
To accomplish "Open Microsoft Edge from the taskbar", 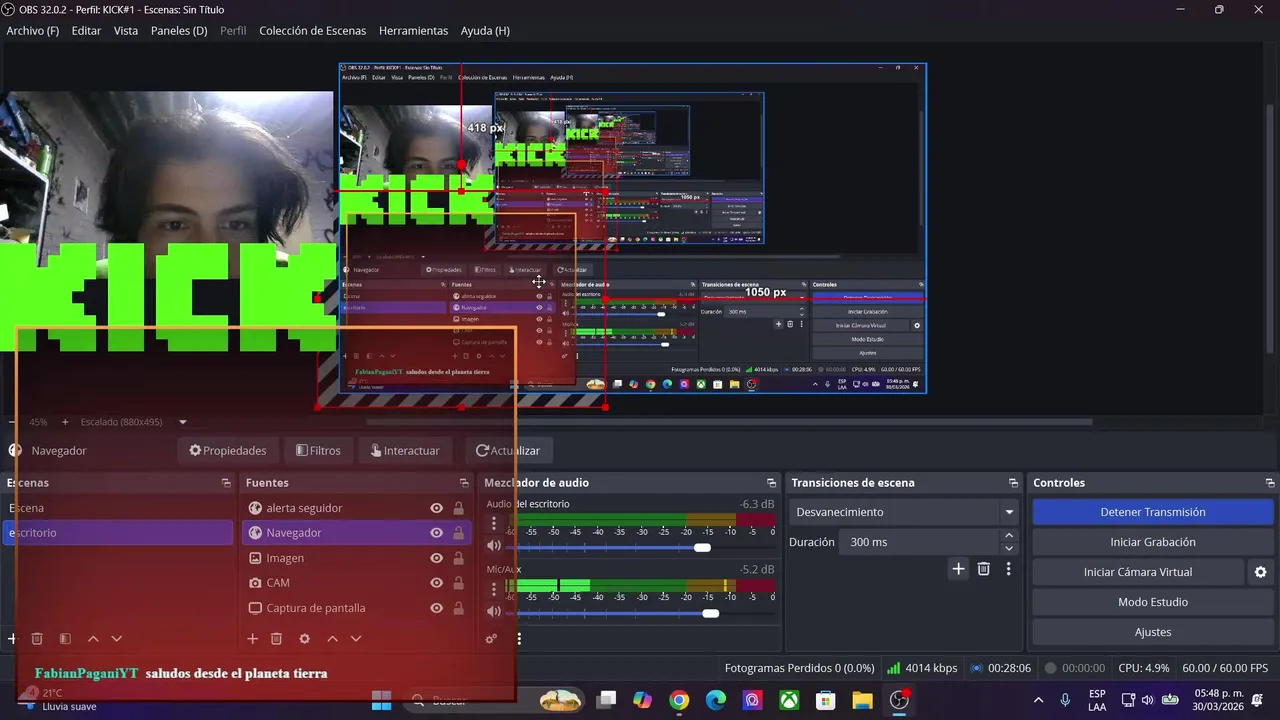I will (715, 700).
